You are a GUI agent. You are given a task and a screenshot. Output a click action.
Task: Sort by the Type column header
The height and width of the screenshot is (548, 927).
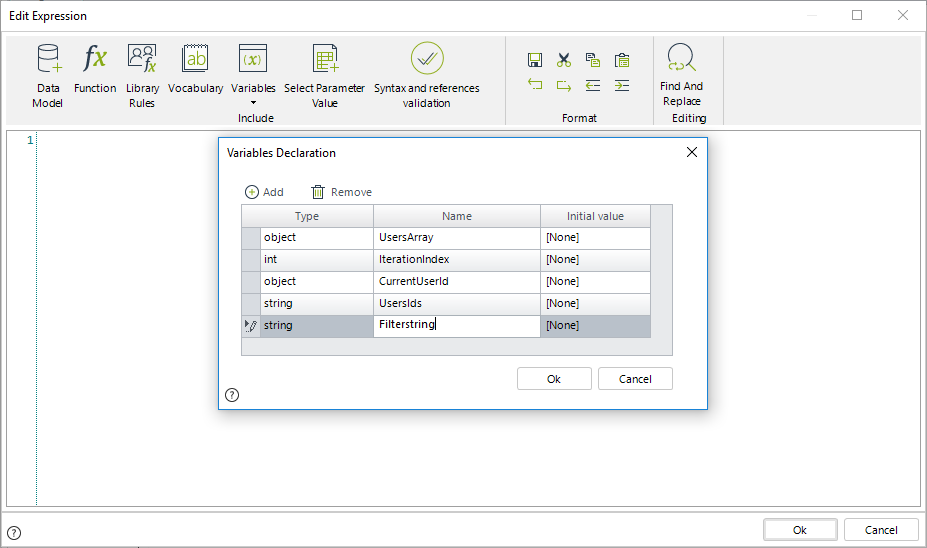[x=307, y=216]
